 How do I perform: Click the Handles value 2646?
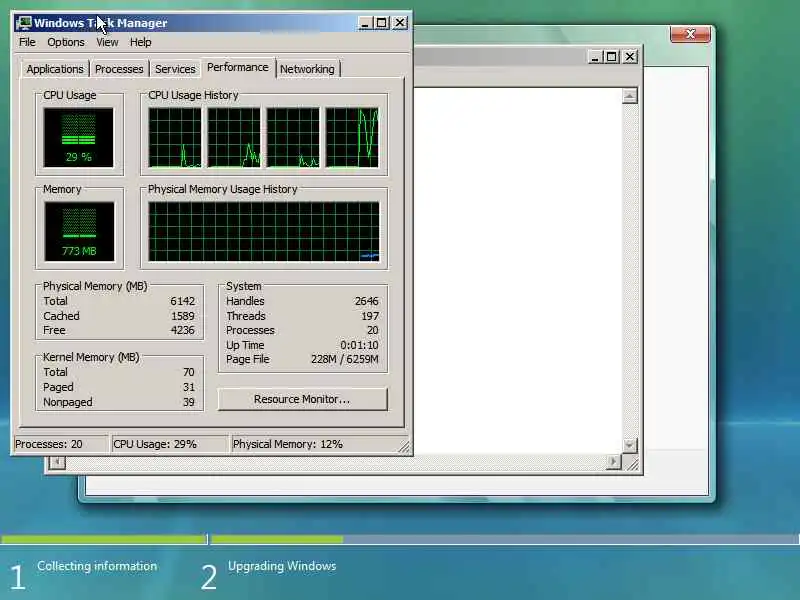(366, 301)
